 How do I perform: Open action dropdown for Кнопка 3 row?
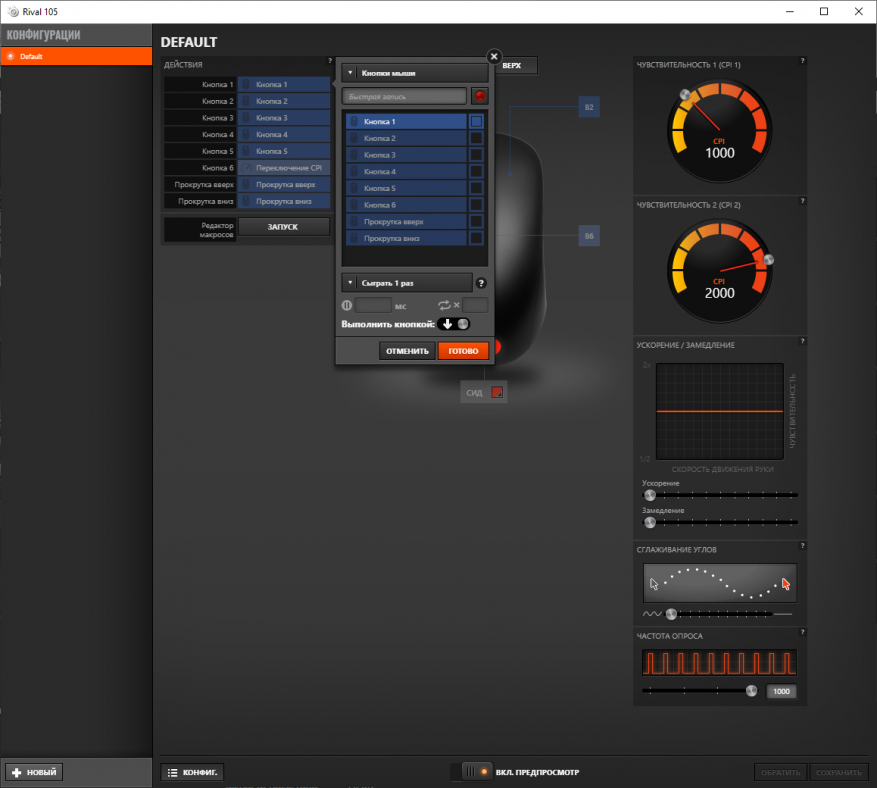pyautogui.click(x=284, y=118)
